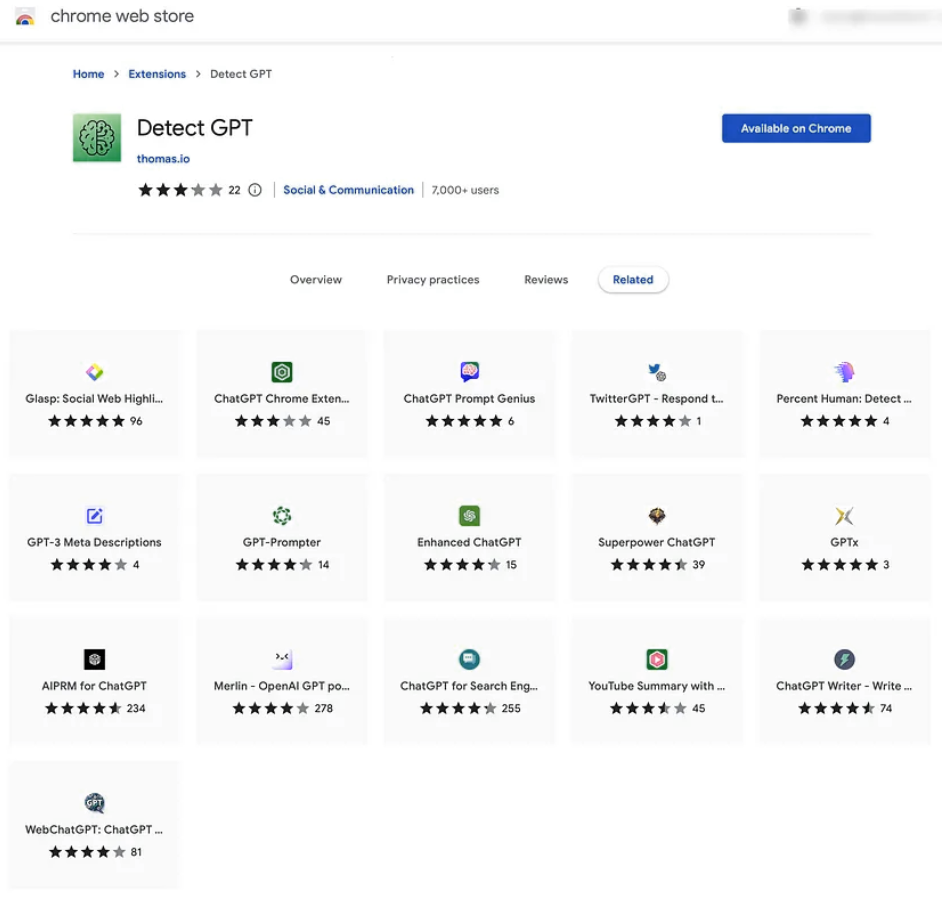Open the Enhanced ChatGPT icon

coord(469,515)
